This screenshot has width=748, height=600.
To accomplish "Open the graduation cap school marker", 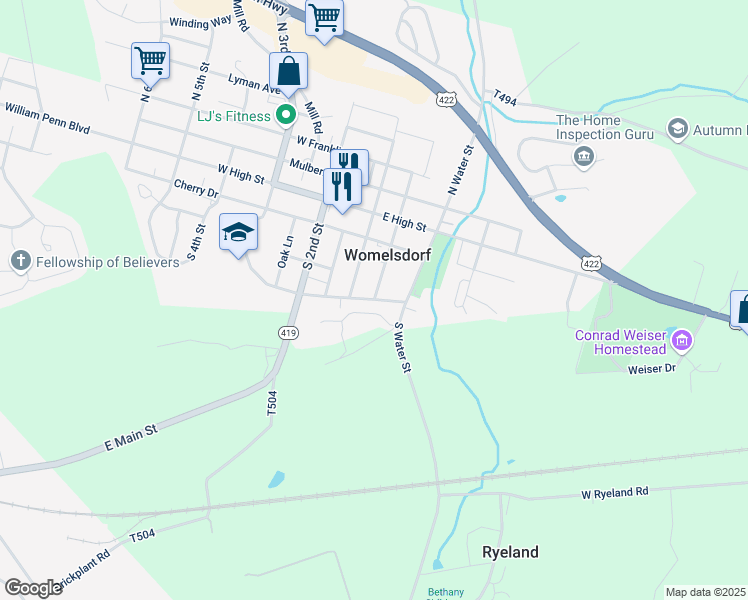I will [239, 232].
